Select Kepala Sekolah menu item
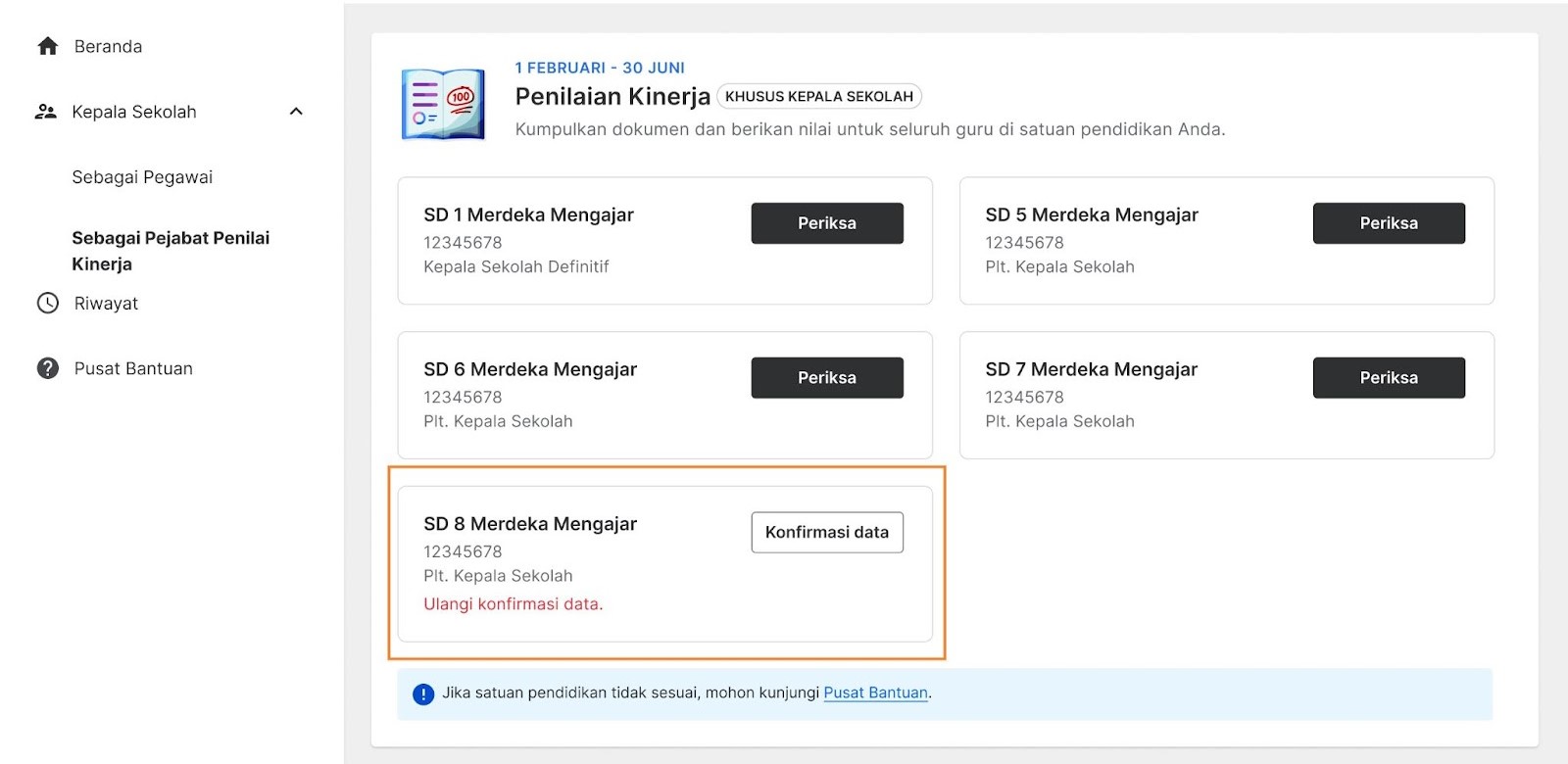1568x764 pixels. coord(134,112)
